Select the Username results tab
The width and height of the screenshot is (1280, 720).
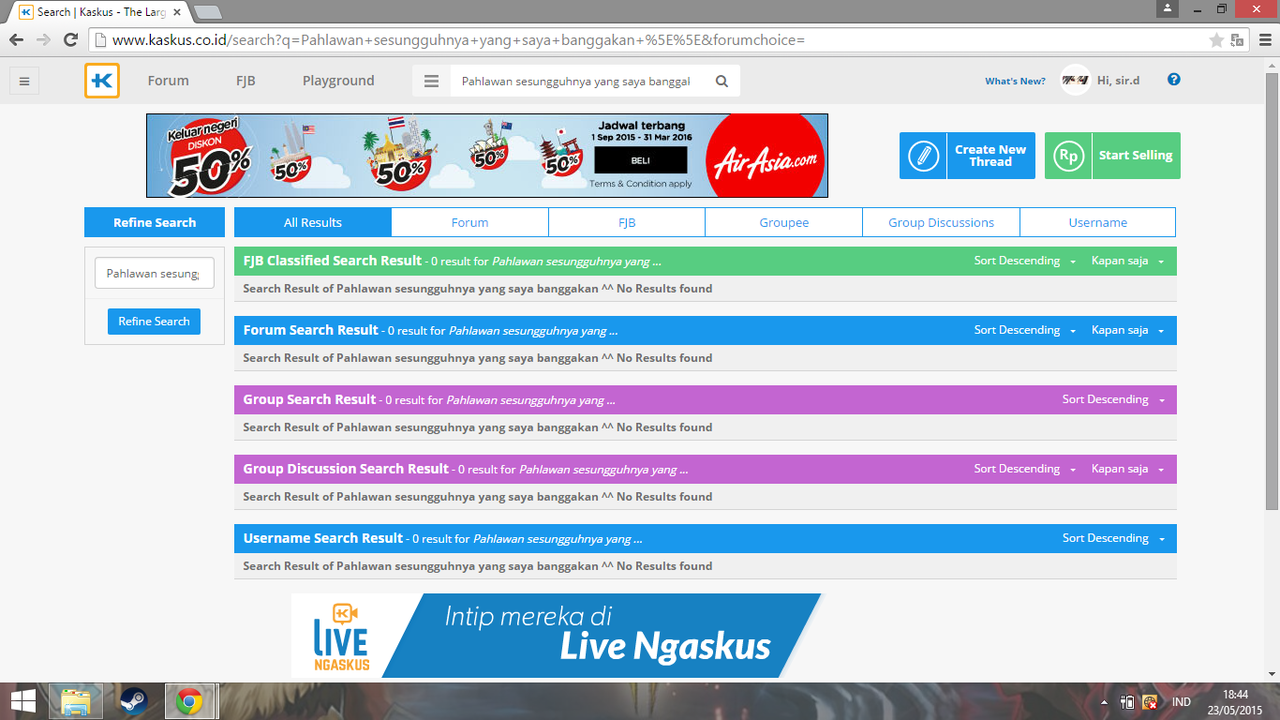(x=1097, y=223)
